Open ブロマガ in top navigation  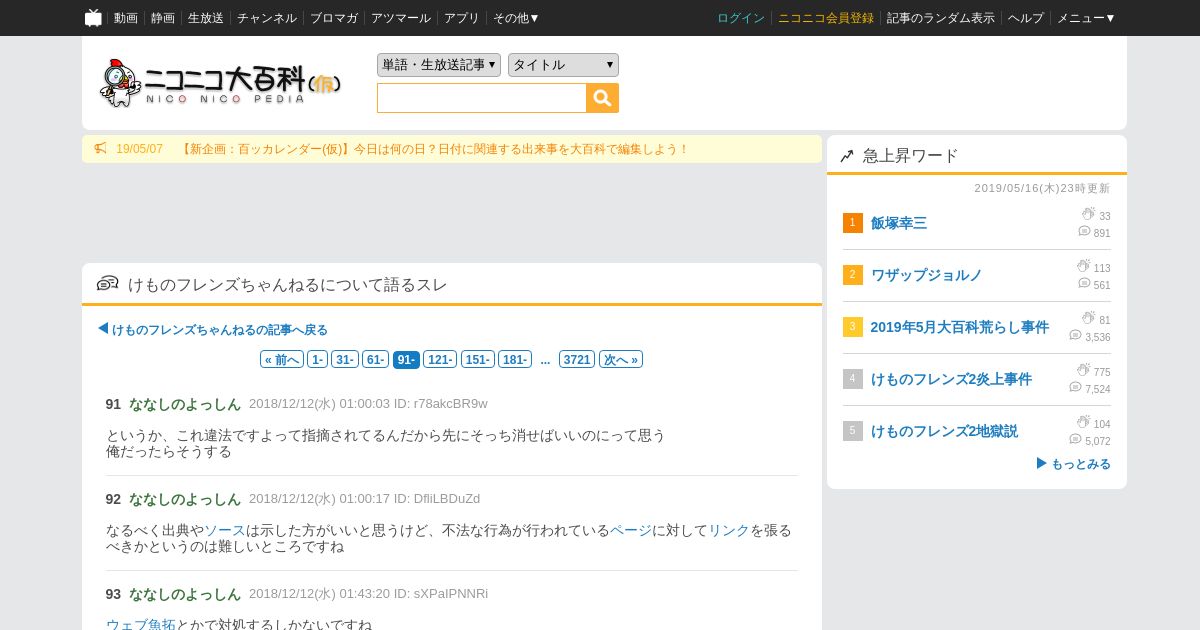point(334,18)
